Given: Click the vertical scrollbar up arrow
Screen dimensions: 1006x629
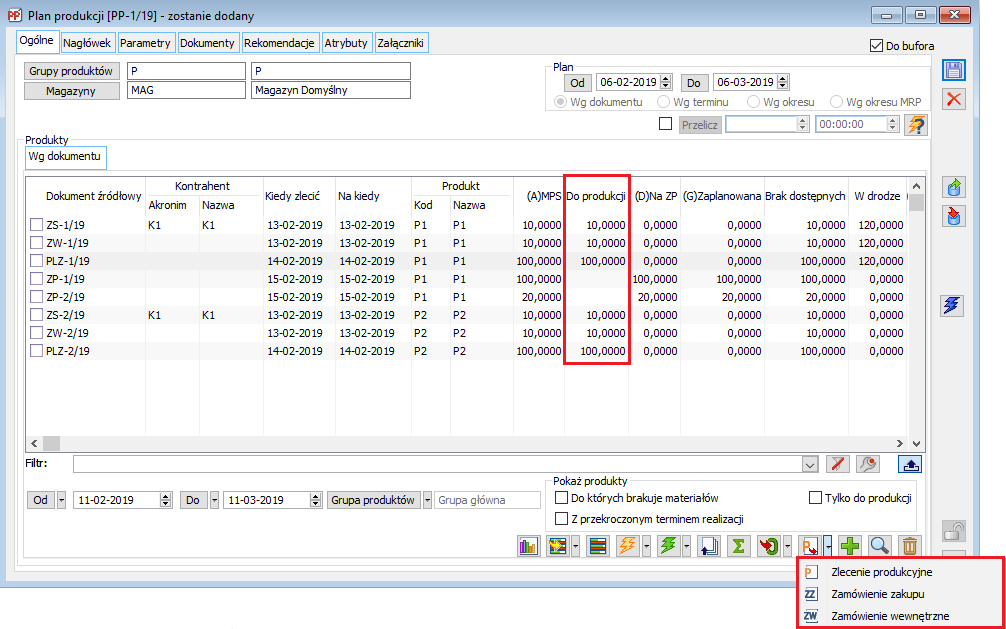Looking at the screenshot, I should 916,184.
